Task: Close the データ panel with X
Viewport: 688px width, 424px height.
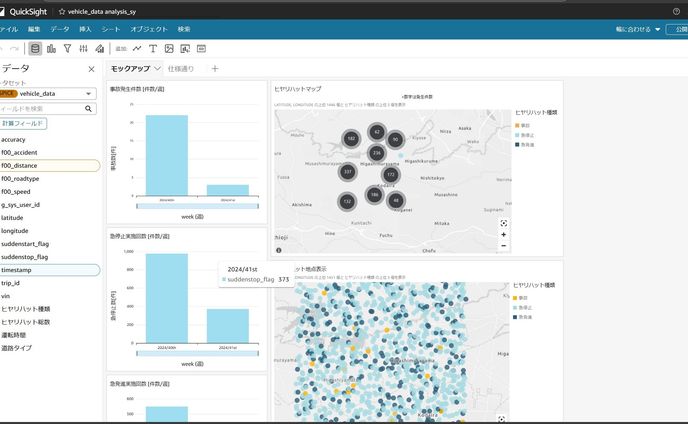Action: point(92,69)
